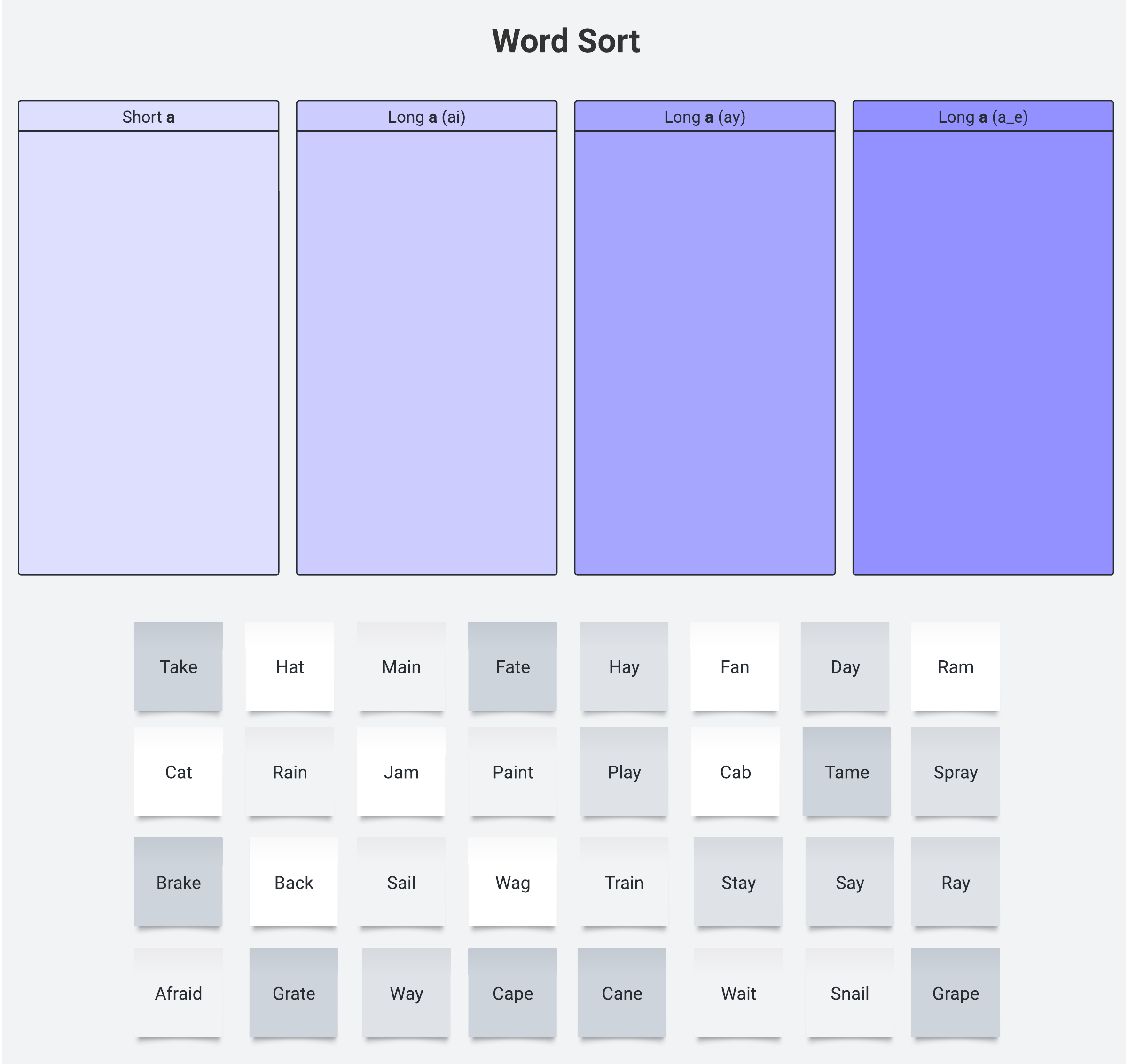Click the 'Brake' word card

(178, 883)
